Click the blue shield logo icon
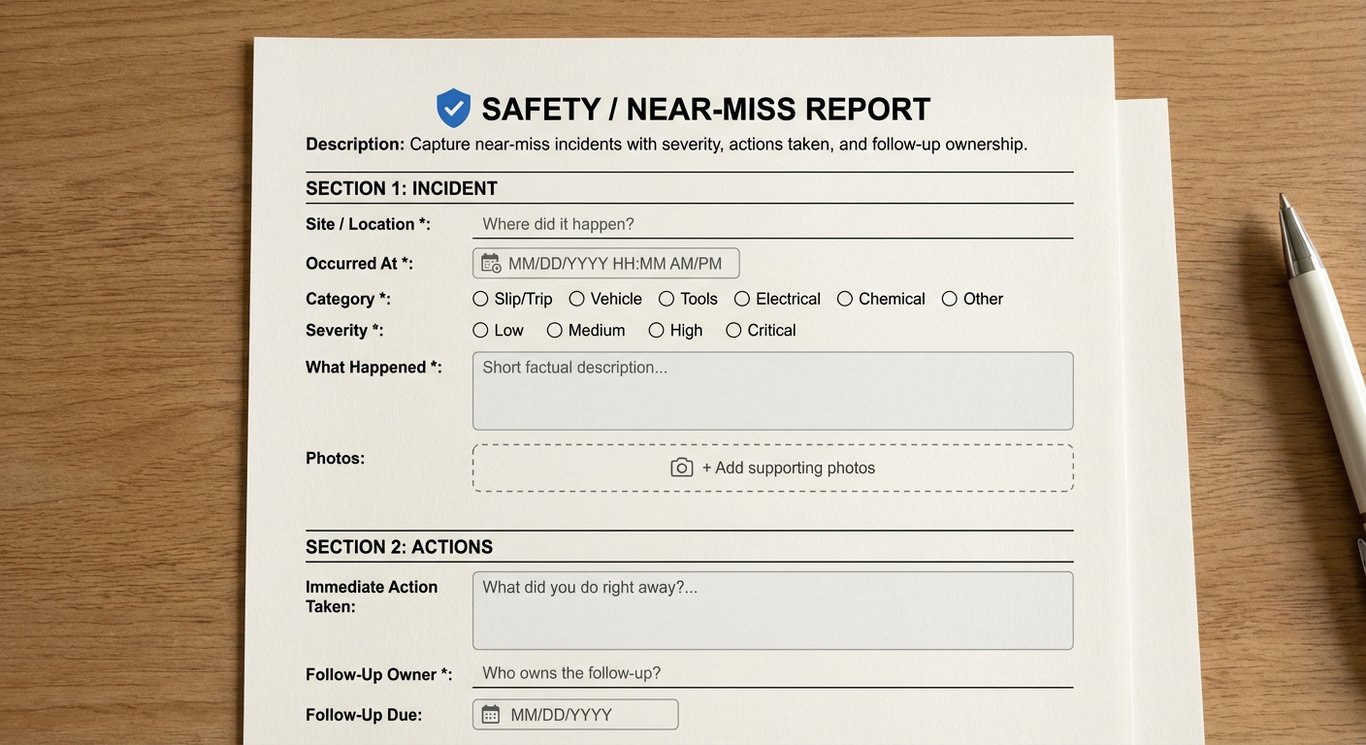 (453, 107)
